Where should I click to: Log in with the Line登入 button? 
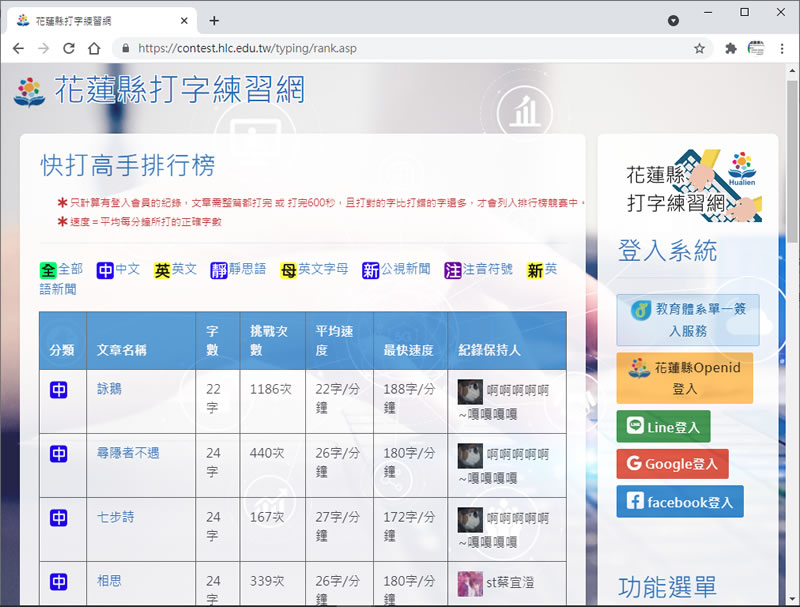pos(663,426)
